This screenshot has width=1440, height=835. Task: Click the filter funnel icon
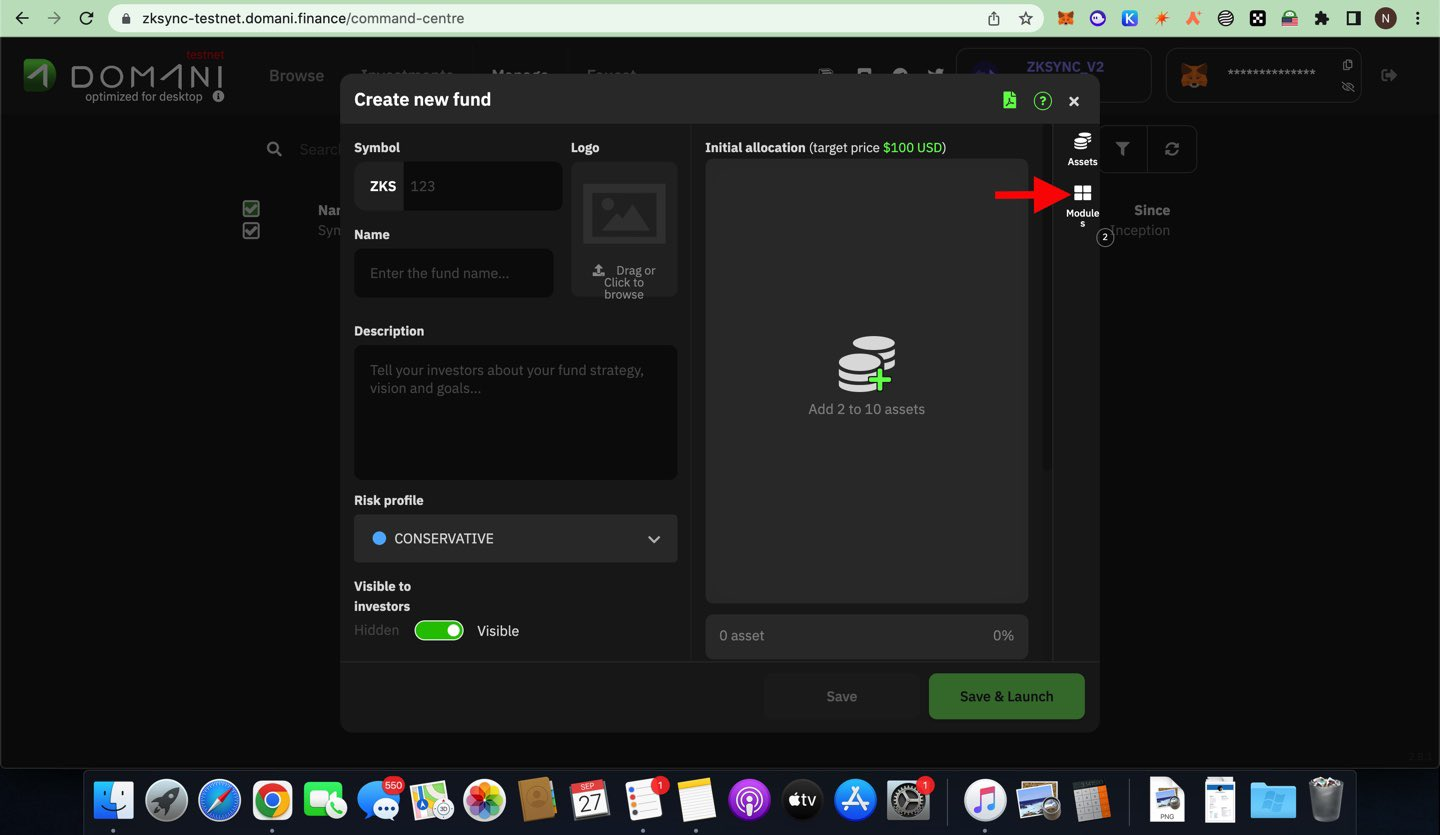click(1123, 149)
